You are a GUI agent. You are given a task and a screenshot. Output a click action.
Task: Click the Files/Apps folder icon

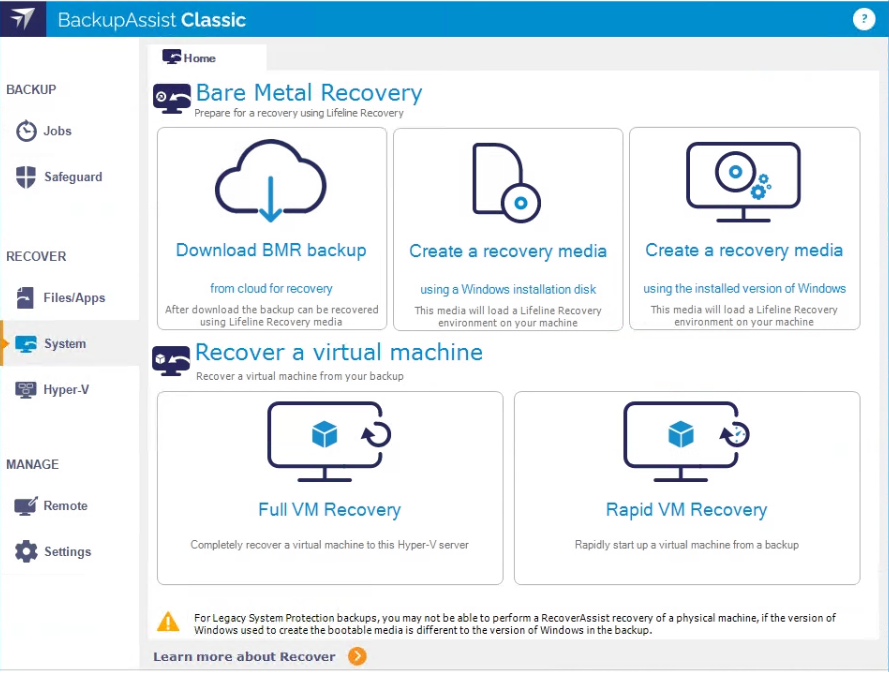click(x=25, y=298)
